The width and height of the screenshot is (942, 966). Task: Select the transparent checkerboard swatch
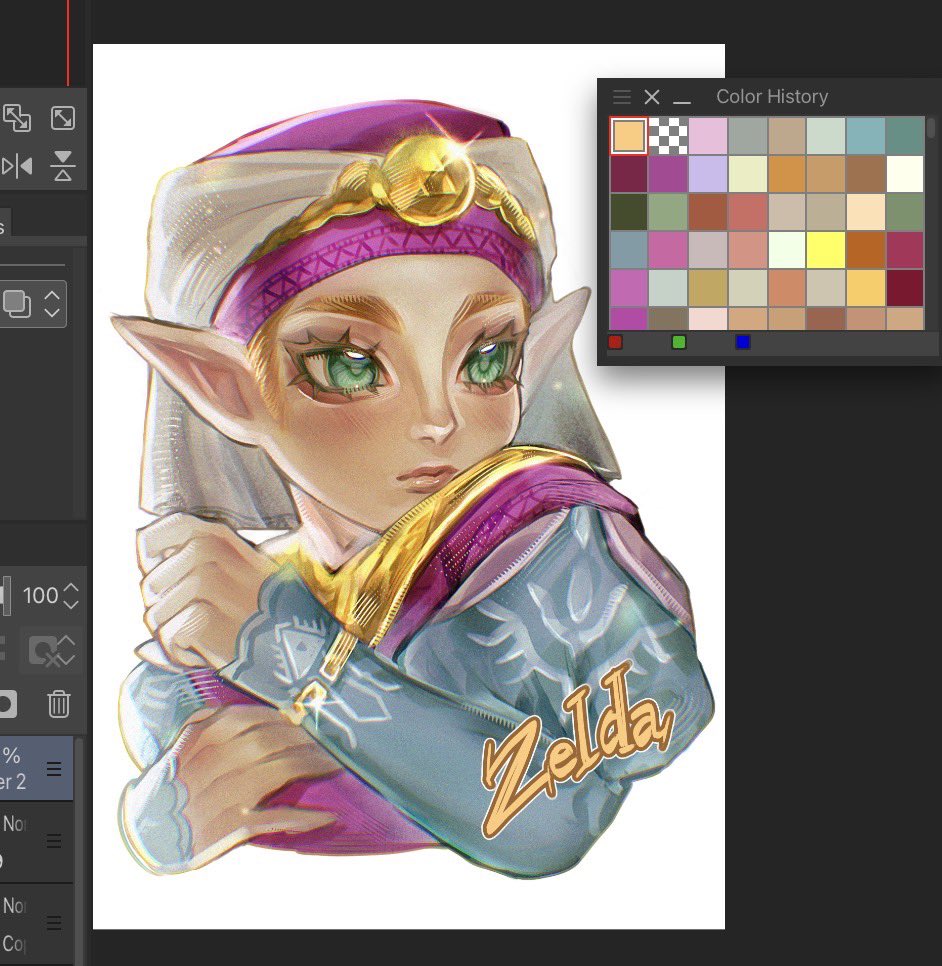pyautogui.click(x=668, y=136)
